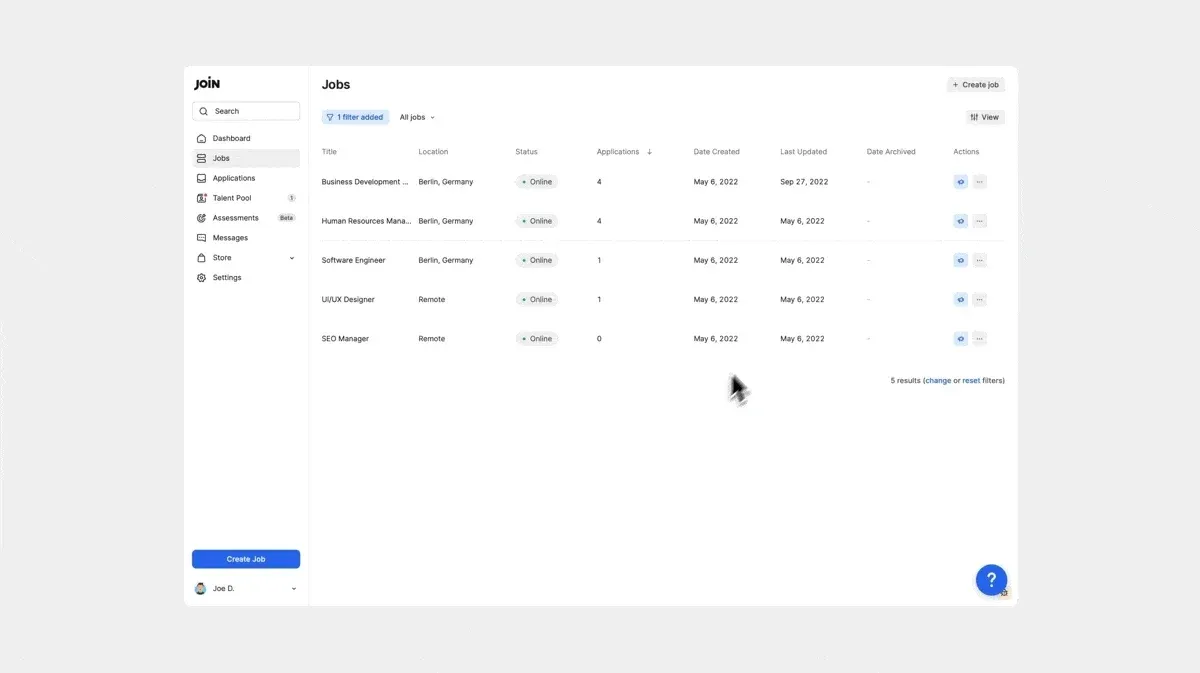Click the Beta badge next to Assessments
1200x673 pixels.
tap(287, 218)
